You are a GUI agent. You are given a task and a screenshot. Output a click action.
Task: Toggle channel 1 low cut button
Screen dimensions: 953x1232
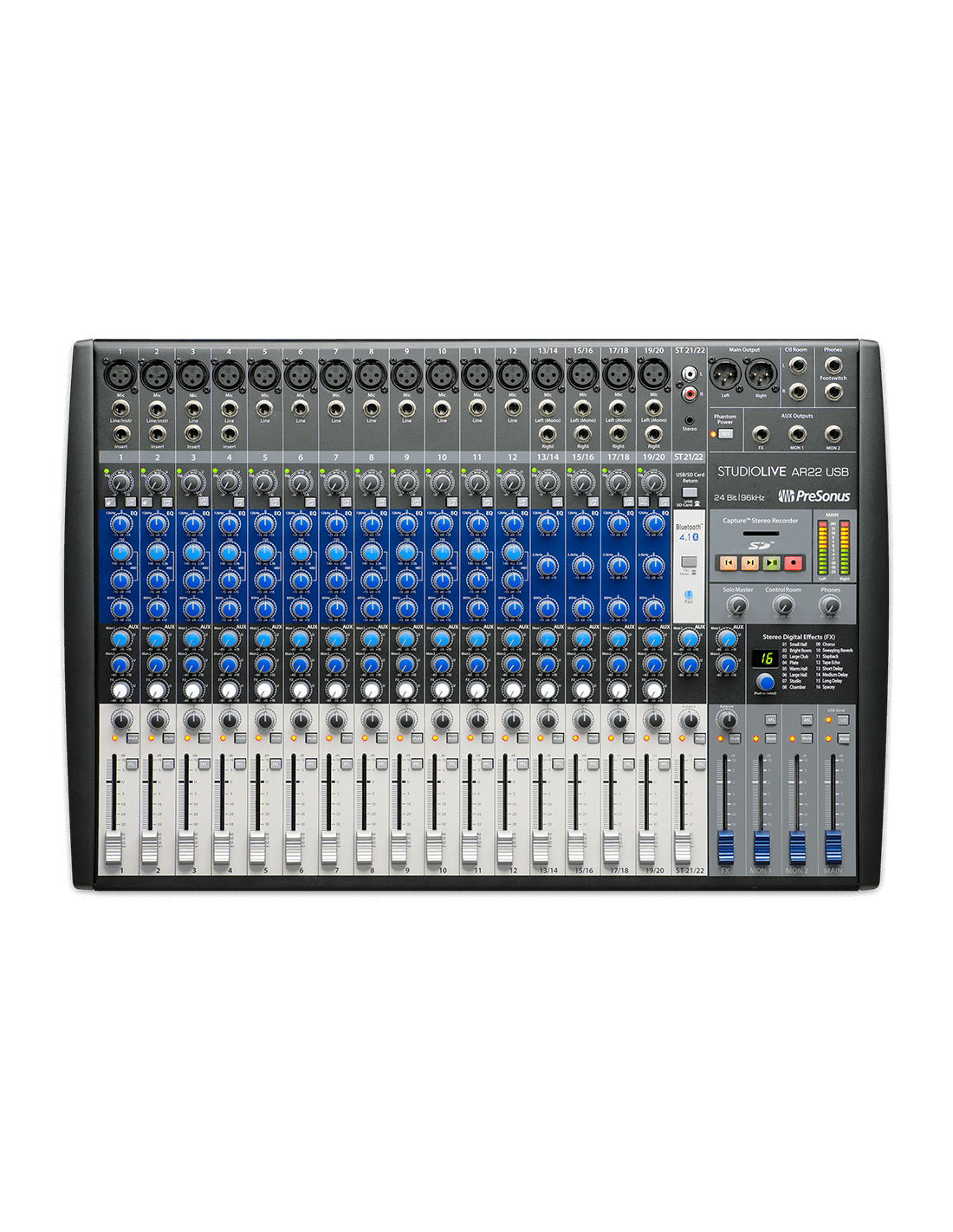pos(131,502)
